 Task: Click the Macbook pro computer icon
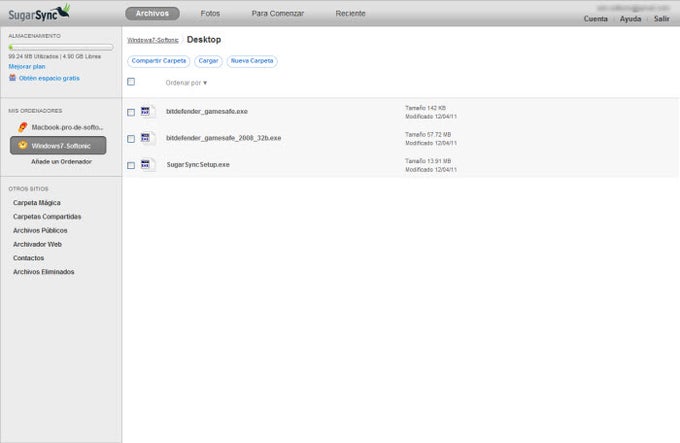(x=23, y=127)
